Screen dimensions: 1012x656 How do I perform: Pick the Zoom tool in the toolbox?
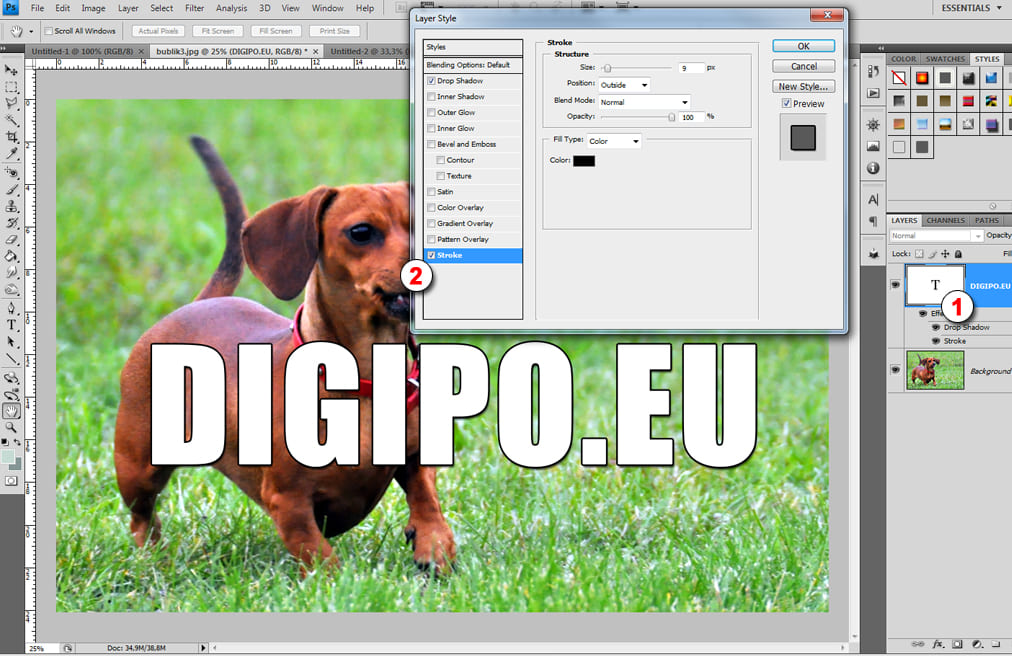click(12, 427)
